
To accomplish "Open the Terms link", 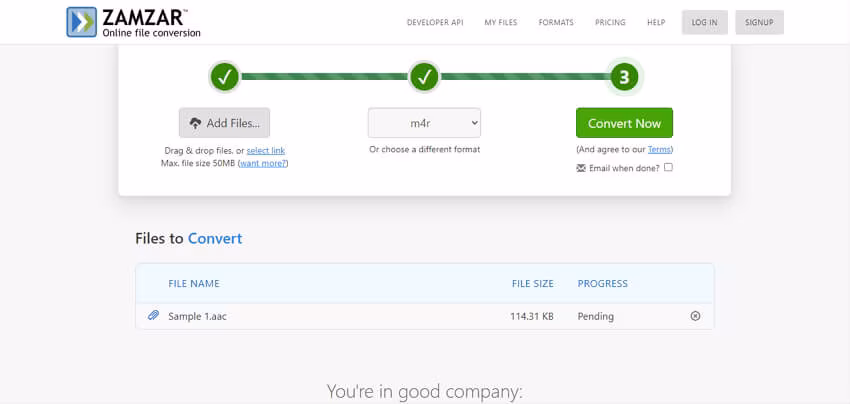I will point(659,149).
